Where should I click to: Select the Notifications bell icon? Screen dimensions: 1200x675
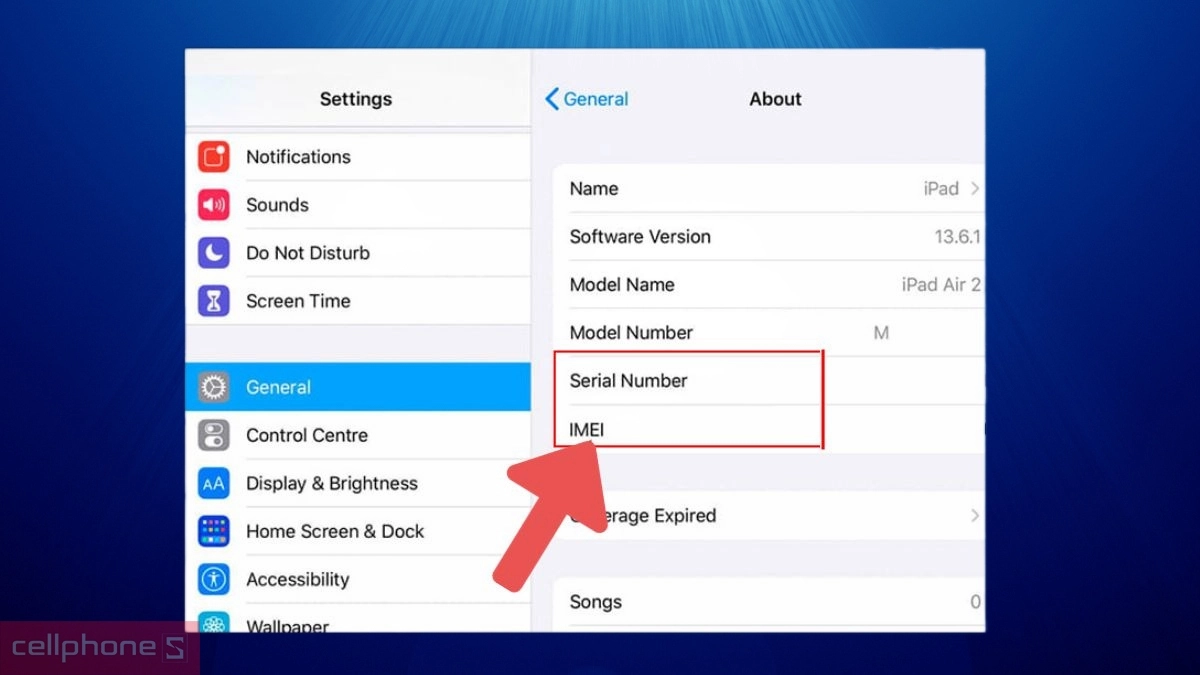pos(213,156)
